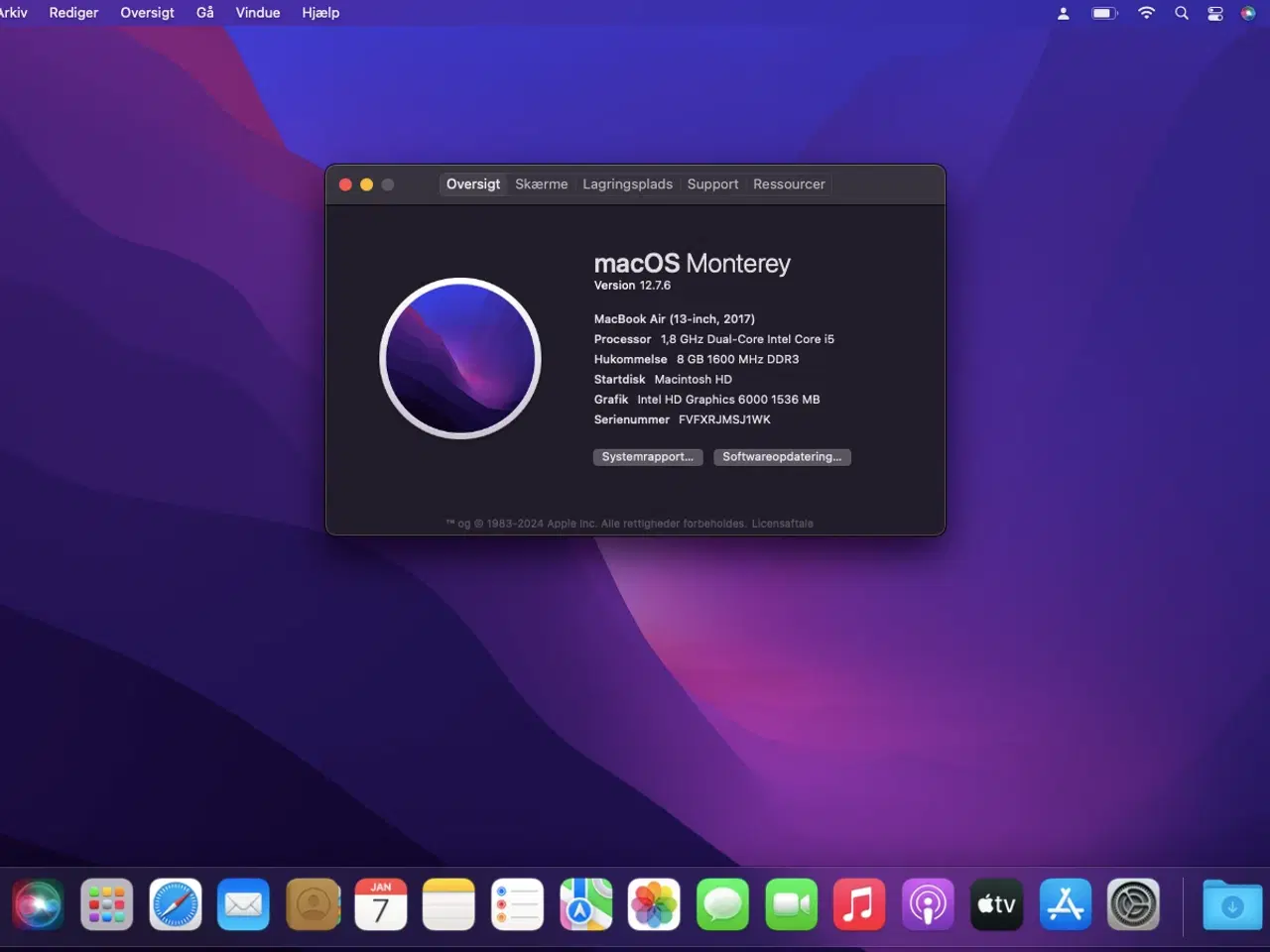1270x952 pixels.
Task: Click the macOS Monterey logo image
Action: [460, 358]
